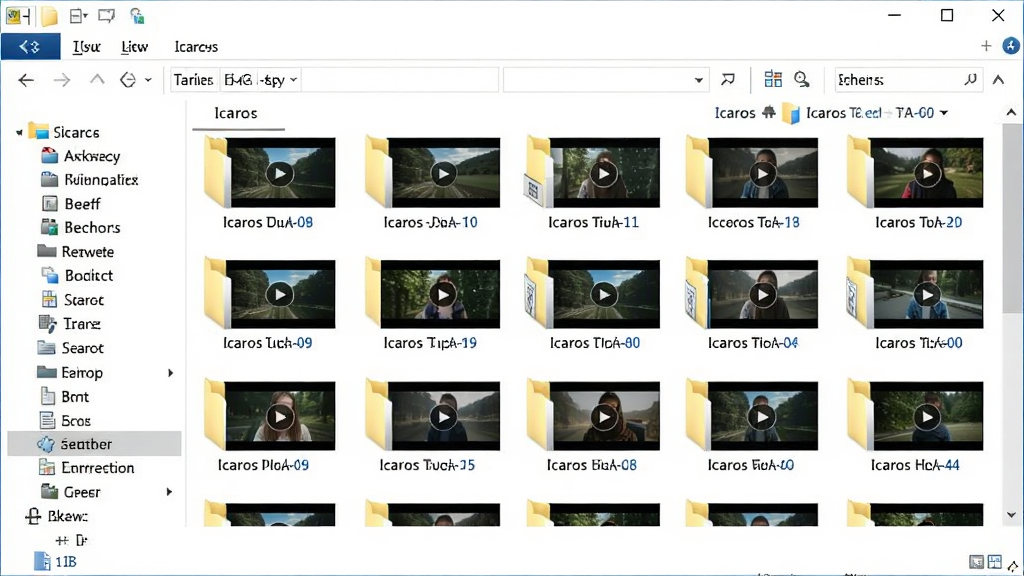The image size is (1024, 576).
Task: Open video folder Icaros TipA-19
Action: click(x=431, y=304)
